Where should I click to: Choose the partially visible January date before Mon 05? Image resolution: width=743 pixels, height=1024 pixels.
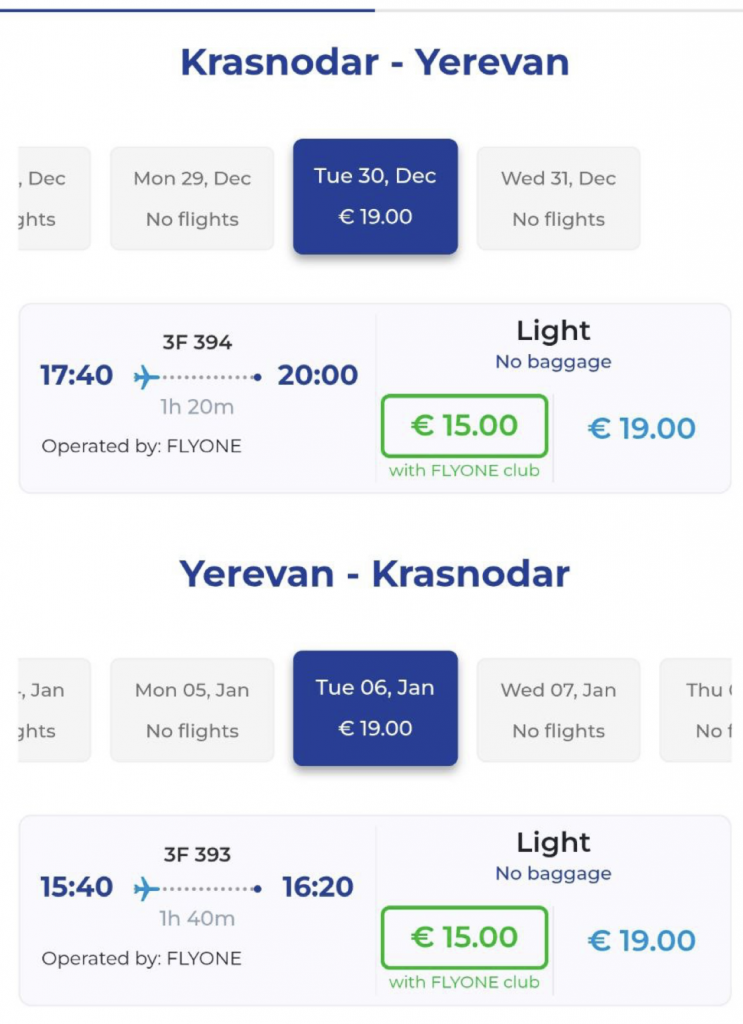click(x=54, y=710)
